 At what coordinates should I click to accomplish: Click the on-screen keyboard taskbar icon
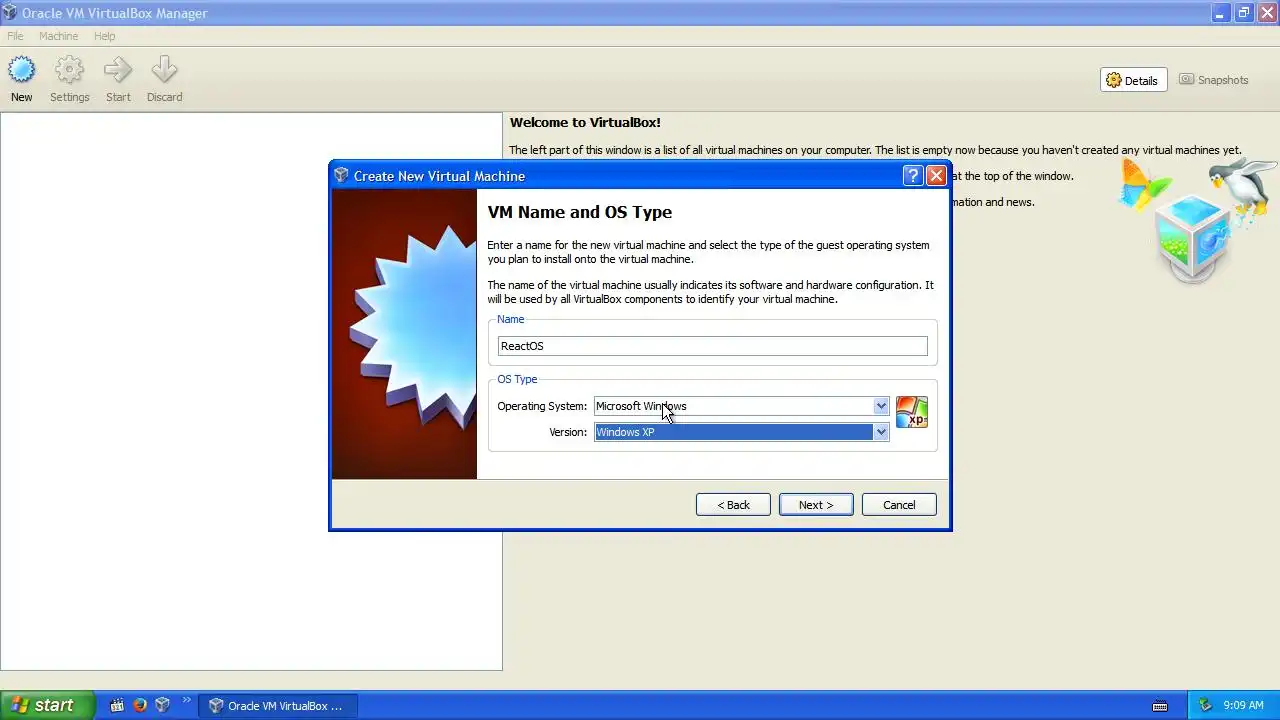(x=1160, y=706)
